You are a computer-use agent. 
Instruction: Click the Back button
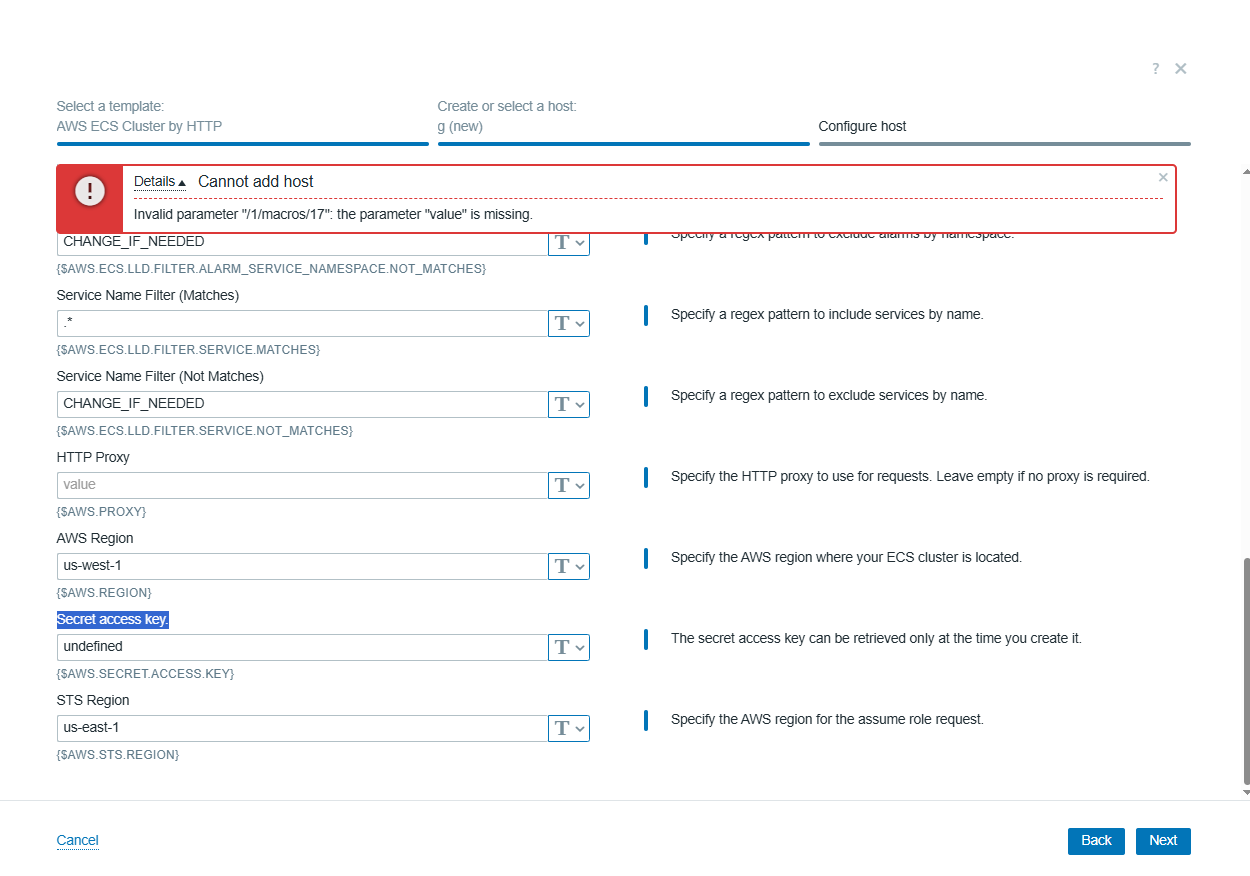1096,841
